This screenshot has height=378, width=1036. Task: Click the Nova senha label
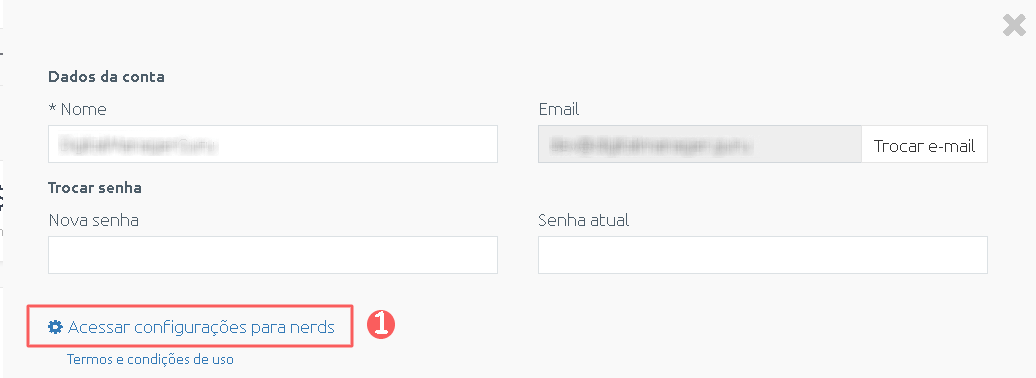tap(93, 220)
